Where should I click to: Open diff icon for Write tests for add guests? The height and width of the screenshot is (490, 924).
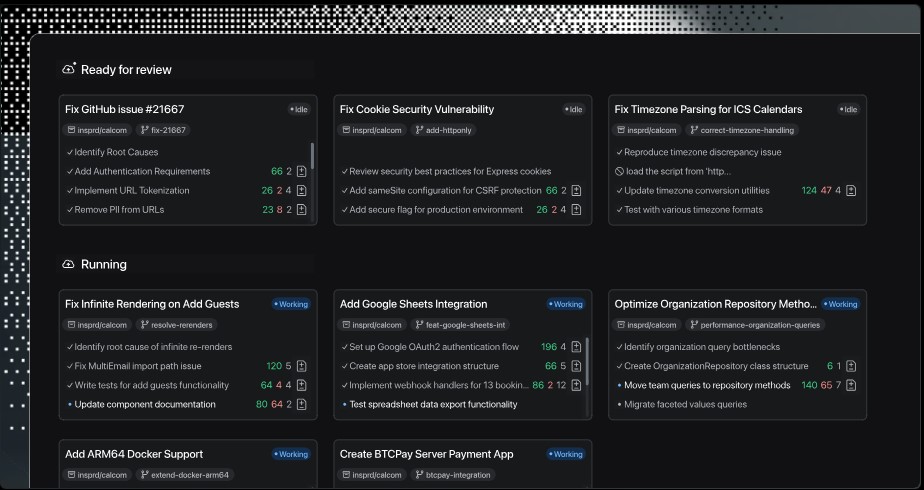pyautogui.click(x=302, y=385)
